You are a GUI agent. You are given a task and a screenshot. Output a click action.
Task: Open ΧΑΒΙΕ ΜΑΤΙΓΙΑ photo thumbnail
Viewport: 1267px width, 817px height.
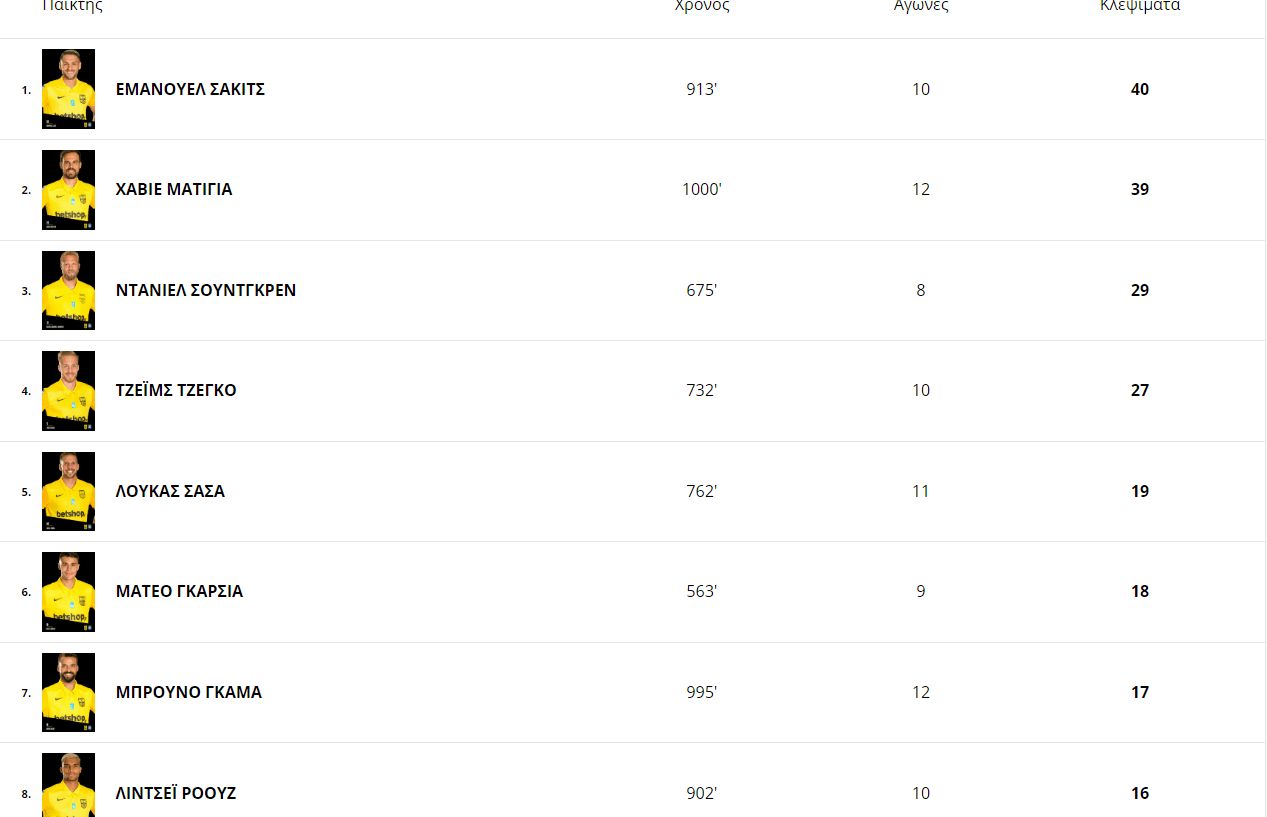68,190
